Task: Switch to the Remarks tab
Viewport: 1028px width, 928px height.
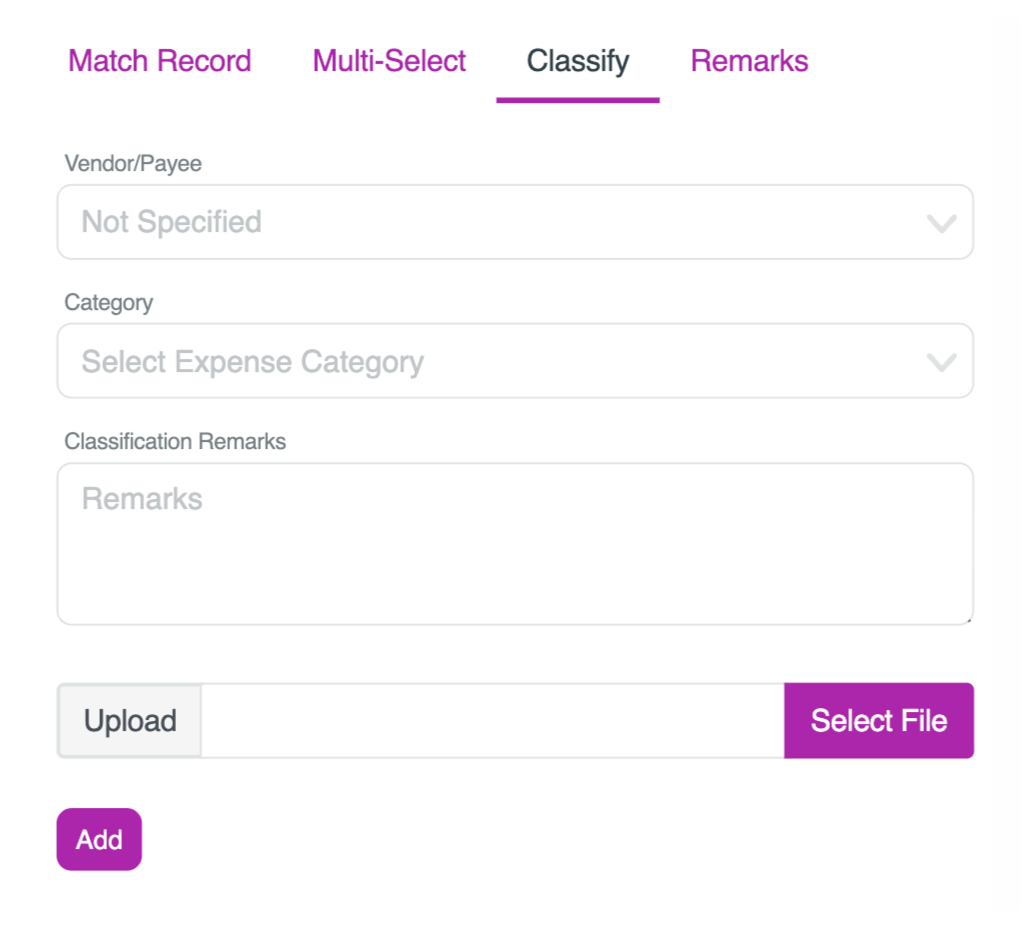Action: [x=748, y=61]
